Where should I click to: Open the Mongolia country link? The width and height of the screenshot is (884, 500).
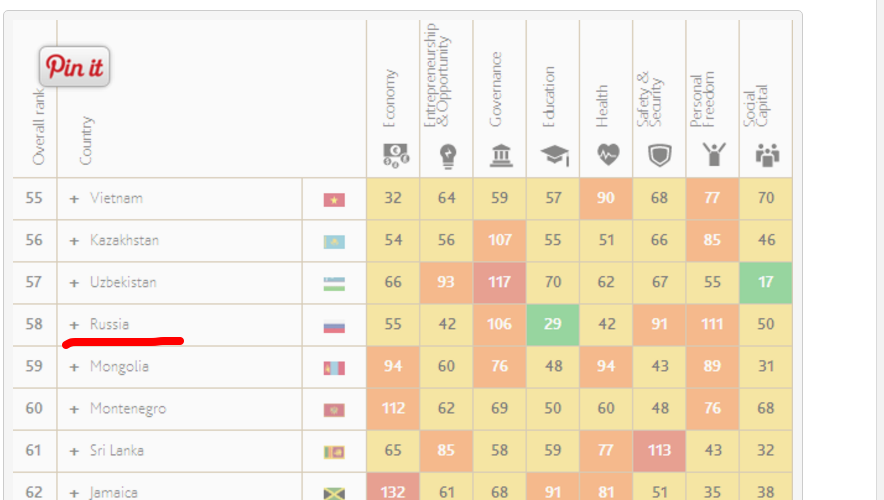click(119, 366)
